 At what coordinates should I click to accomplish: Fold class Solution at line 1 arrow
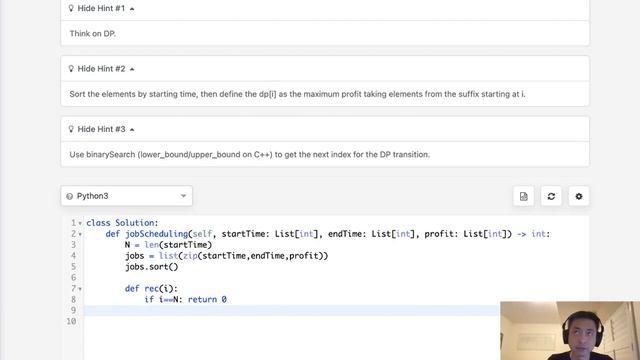tap(80, 223)
